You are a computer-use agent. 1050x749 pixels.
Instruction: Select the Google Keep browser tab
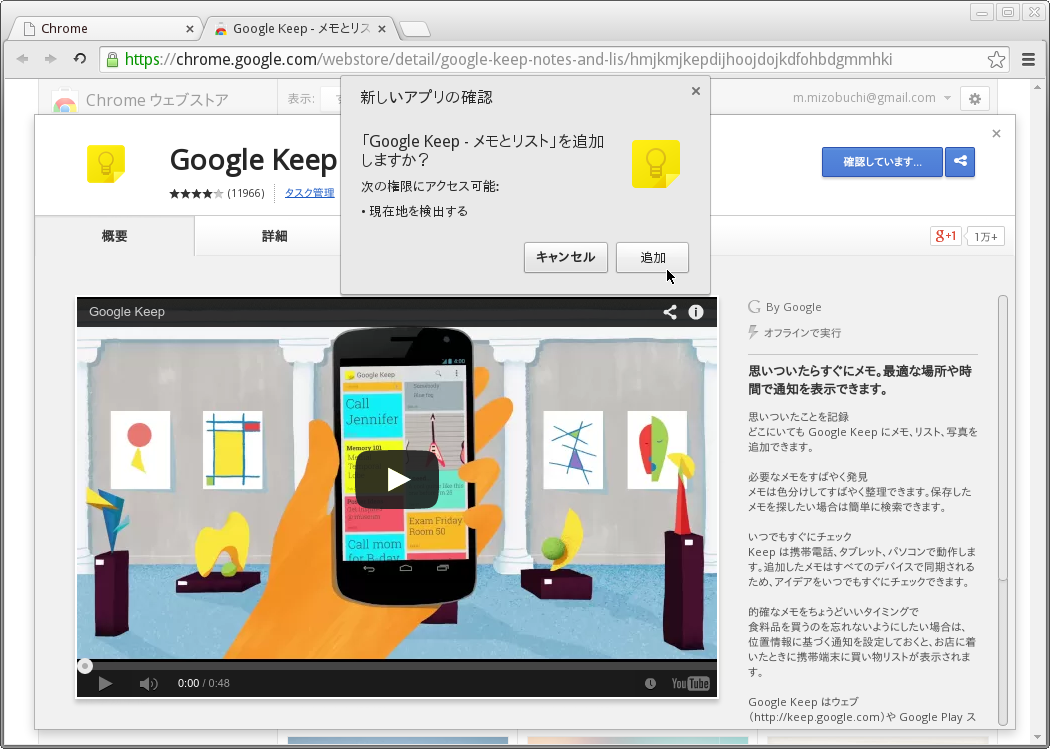tap(298, 29)
